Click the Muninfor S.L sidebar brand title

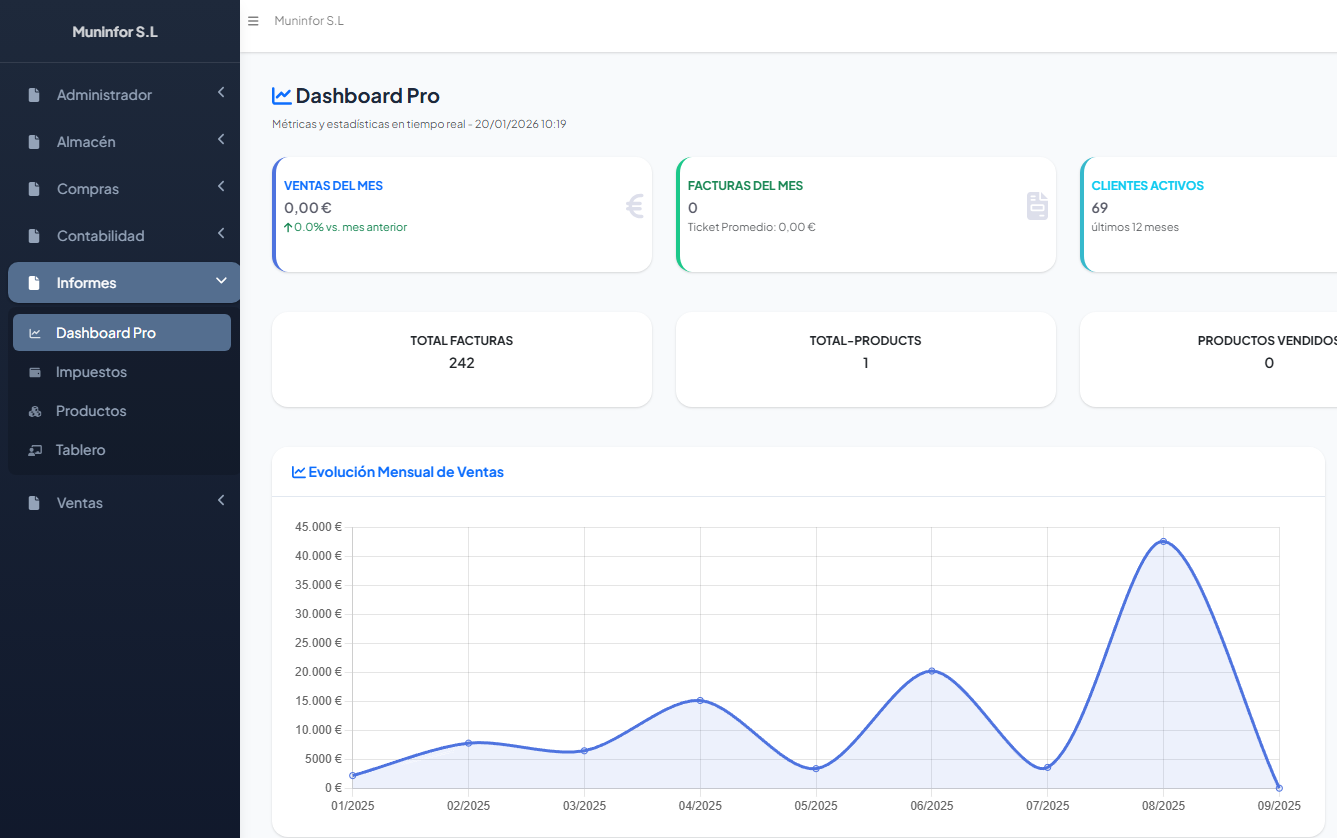coord(115,32)
